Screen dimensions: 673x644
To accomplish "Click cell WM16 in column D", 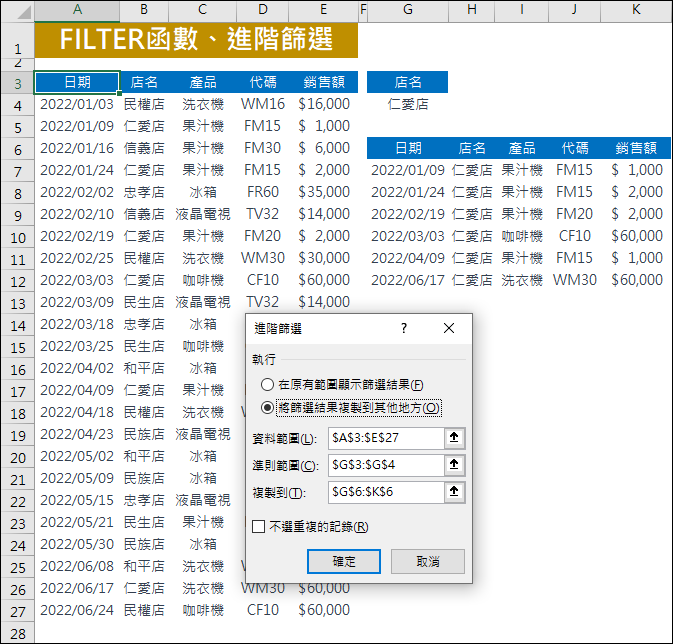I will [263, 104].
